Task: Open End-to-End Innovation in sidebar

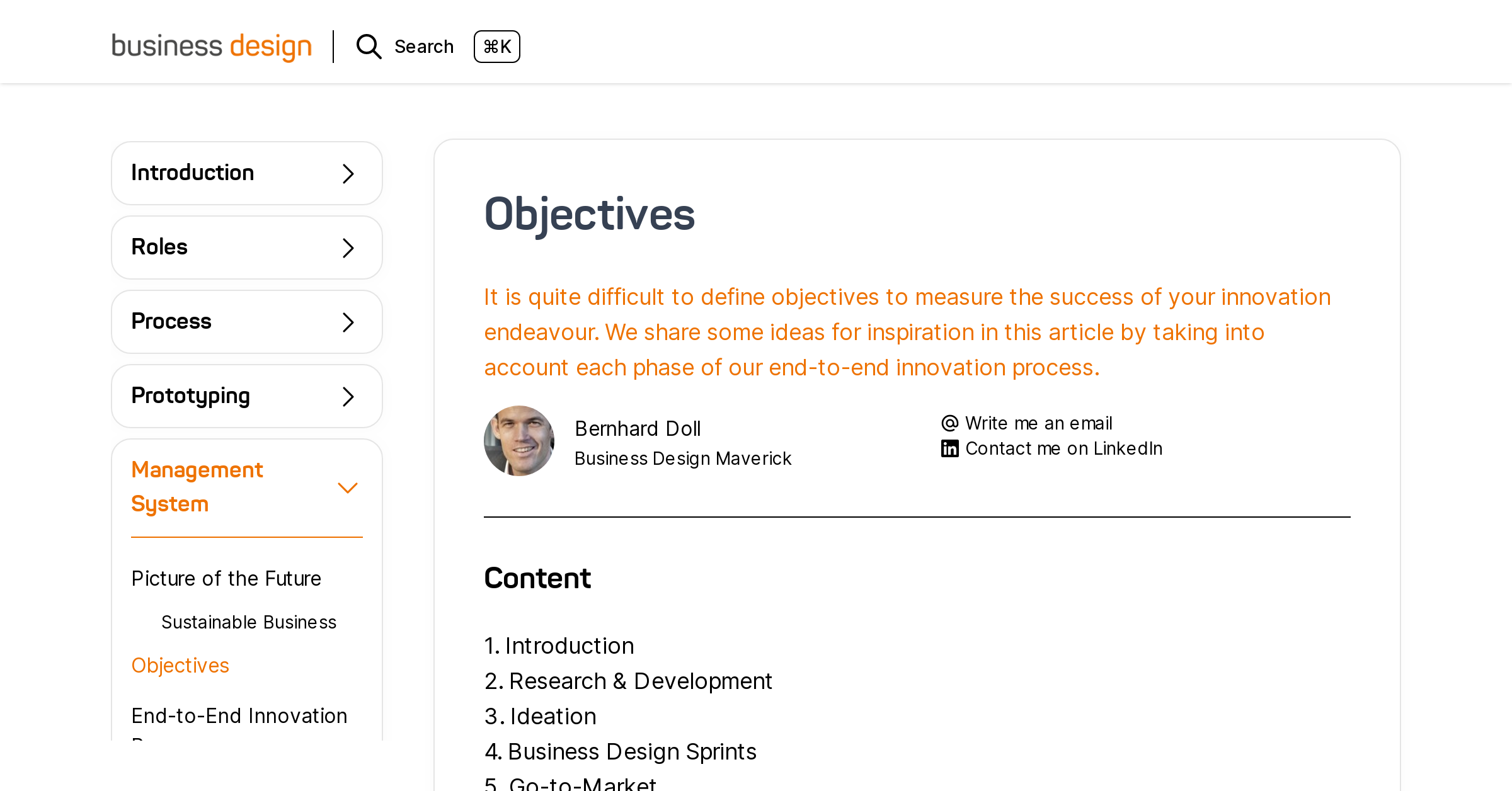Action: [x=239, y=715]
